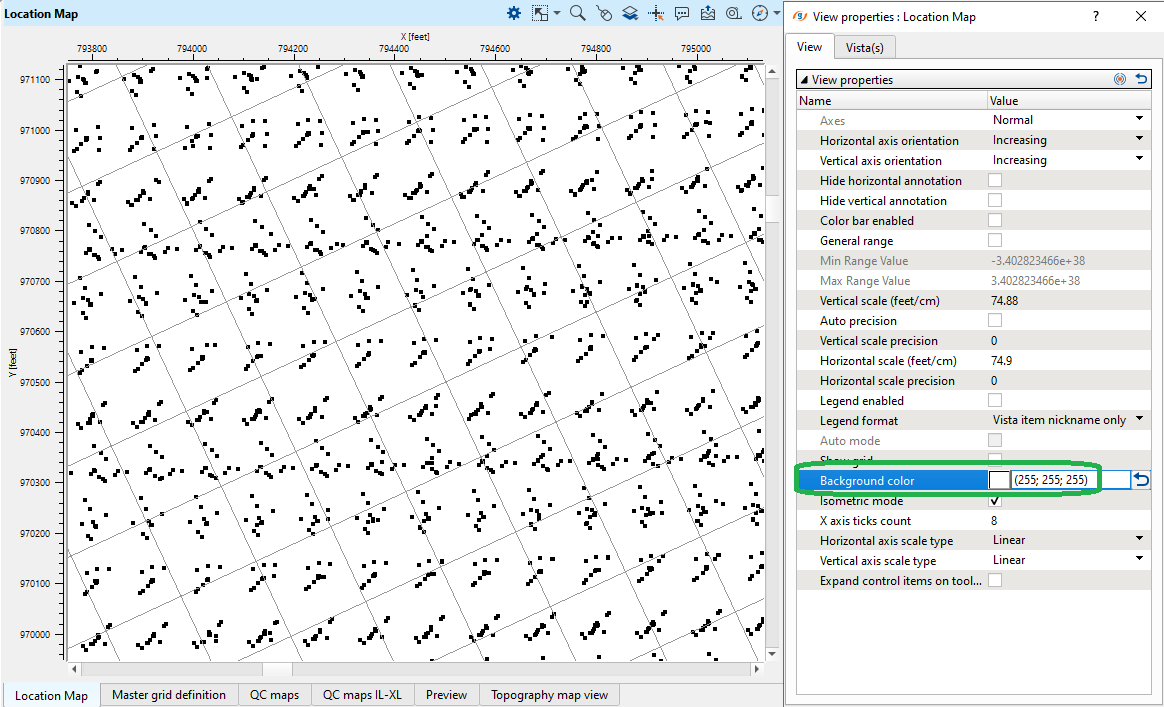Collapse the View properties section
Screen dimensions: 1164x707
(803, 80)
